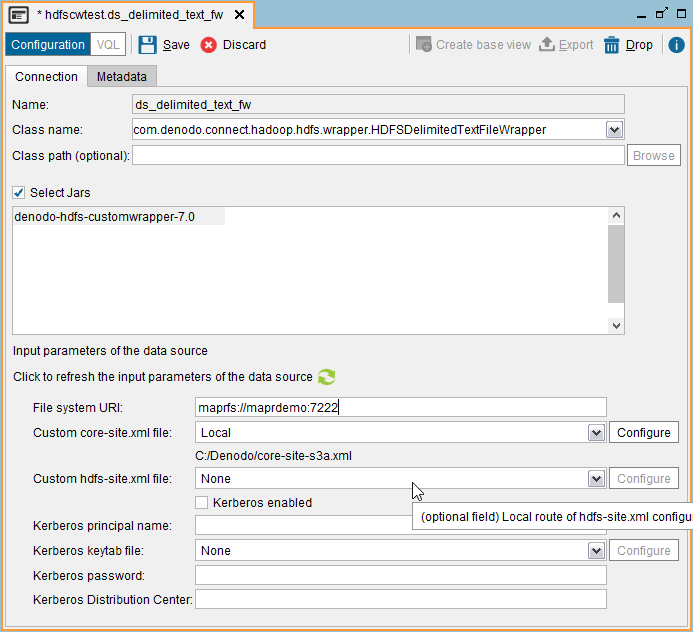Click the jars list scrollbar thumb
693x632 pixels.
(616, 264)
